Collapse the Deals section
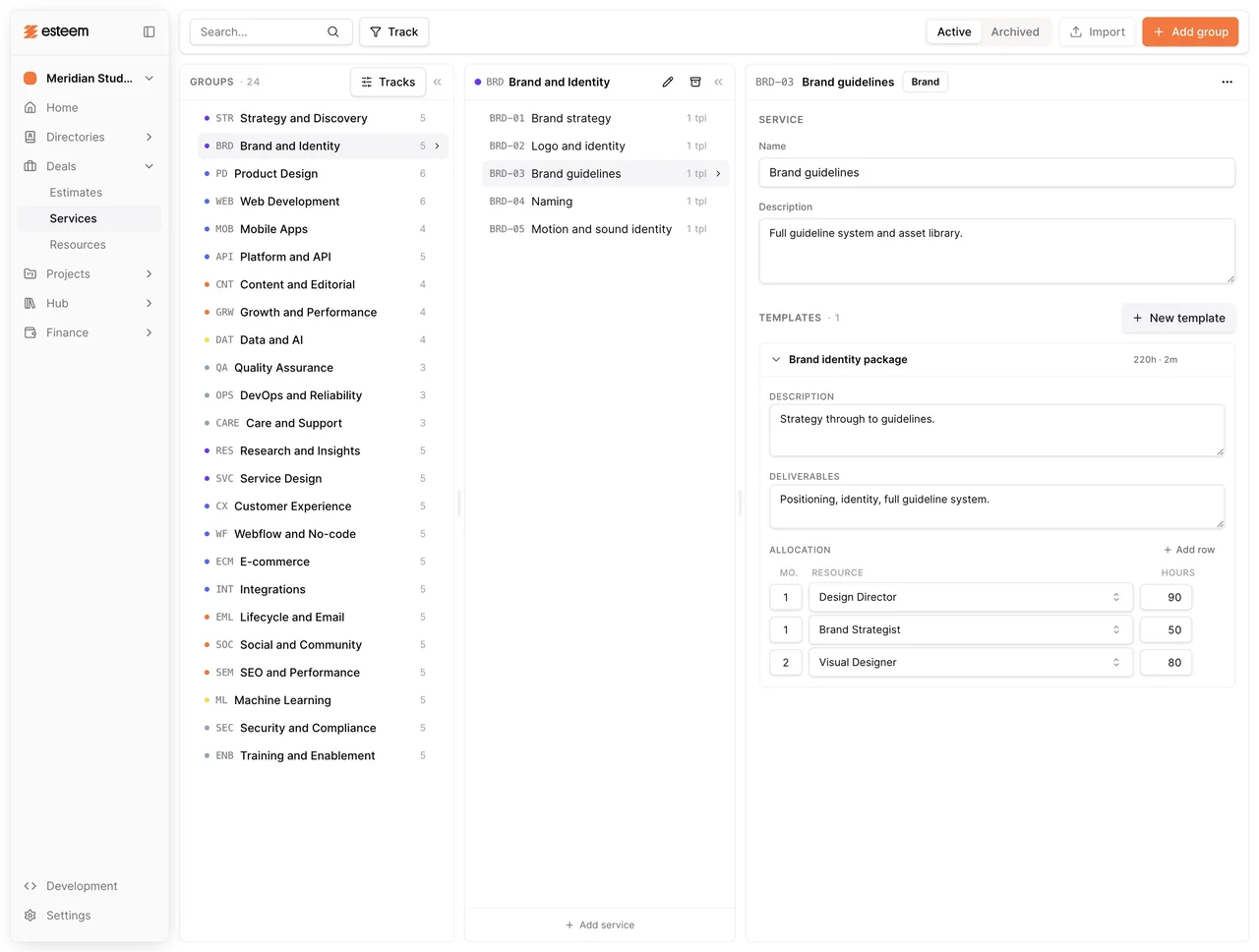 [x=150, y=166]
